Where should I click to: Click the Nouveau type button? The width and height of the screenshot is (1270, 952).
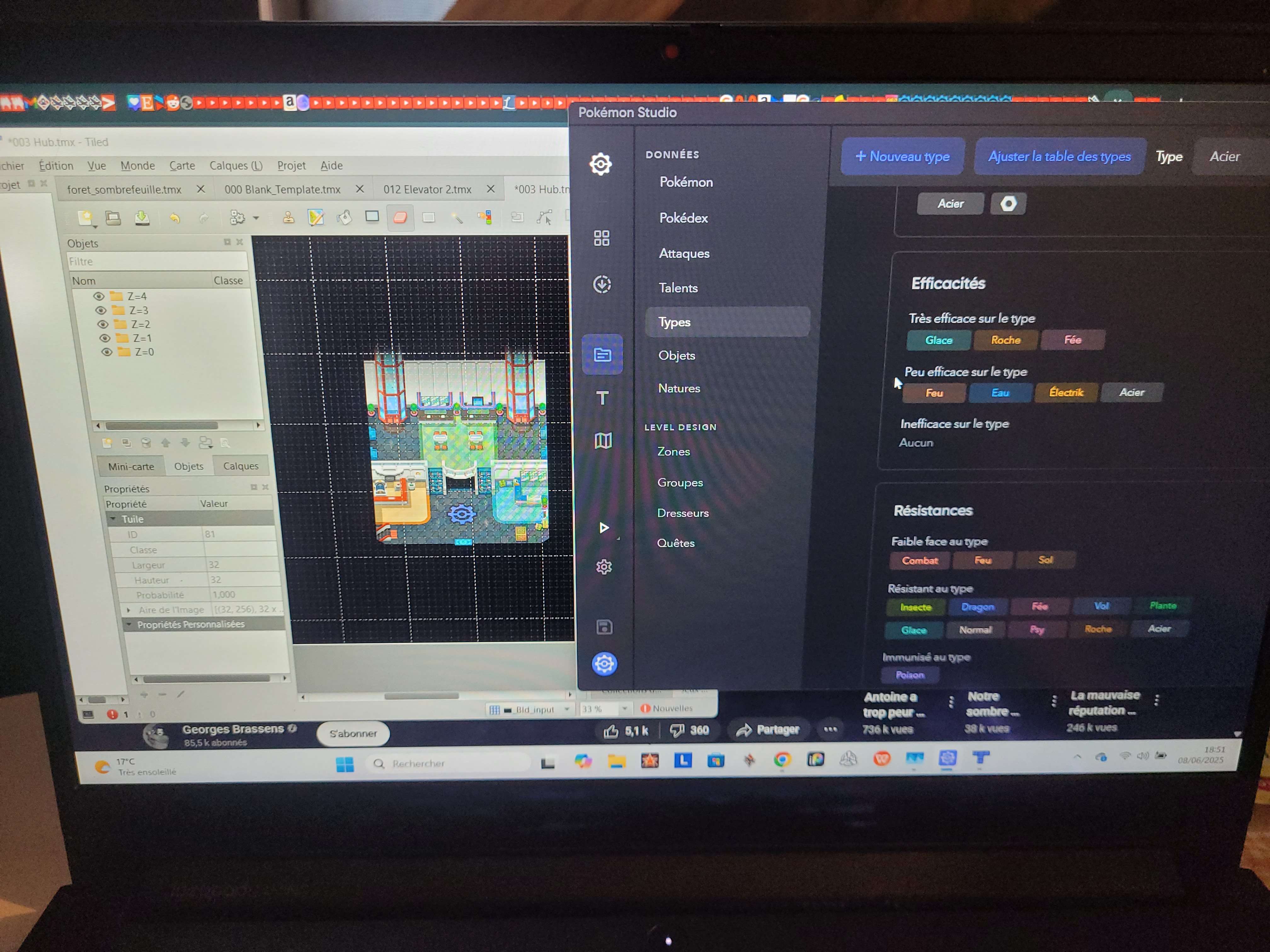click(902, 156)
